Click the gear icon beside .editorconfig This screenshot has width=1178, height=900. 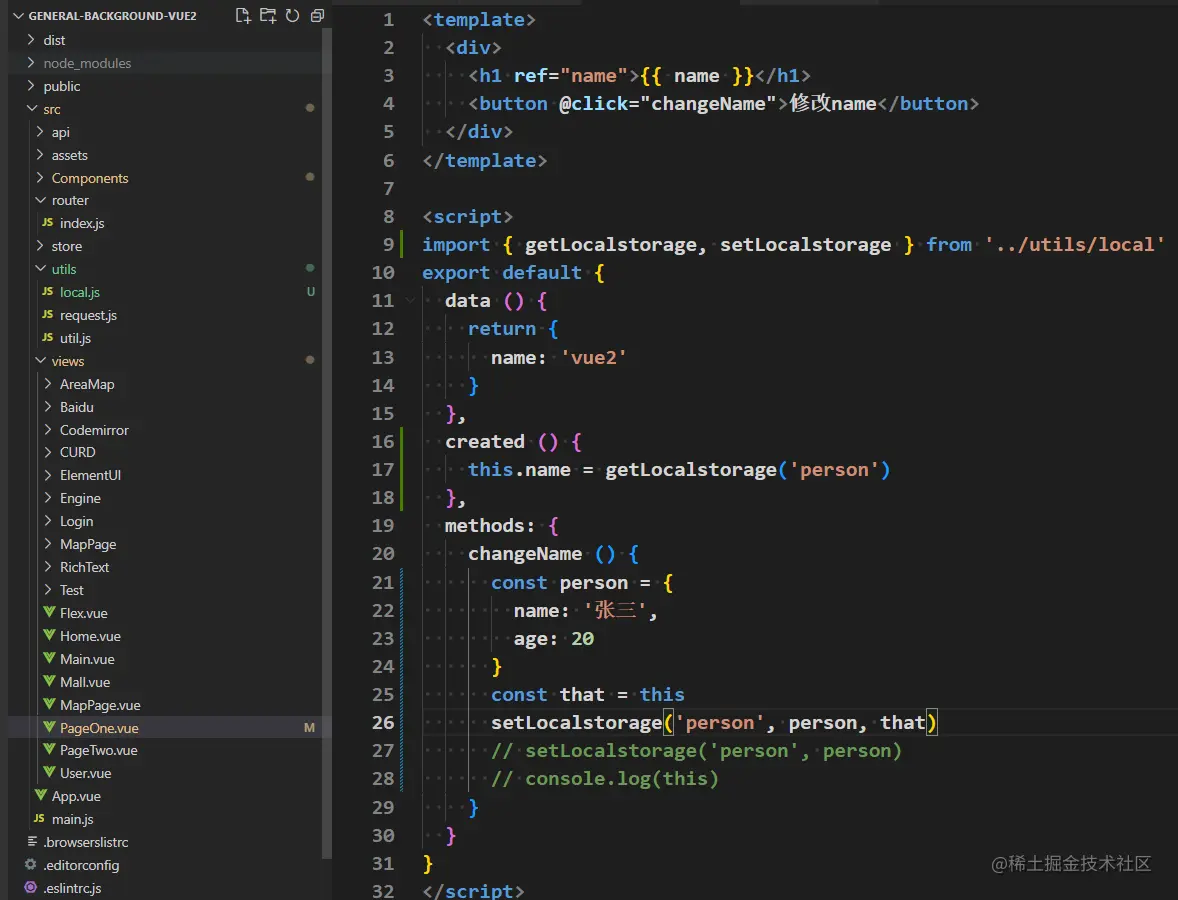tap(30, 865)
